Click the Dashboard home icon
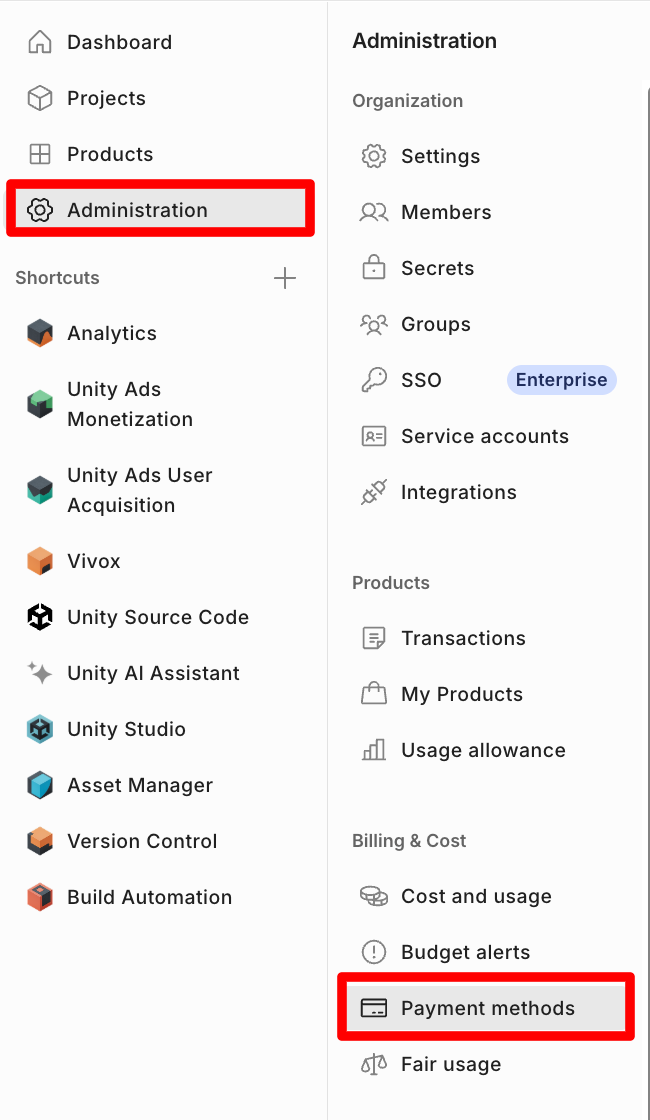 [40, 42]
